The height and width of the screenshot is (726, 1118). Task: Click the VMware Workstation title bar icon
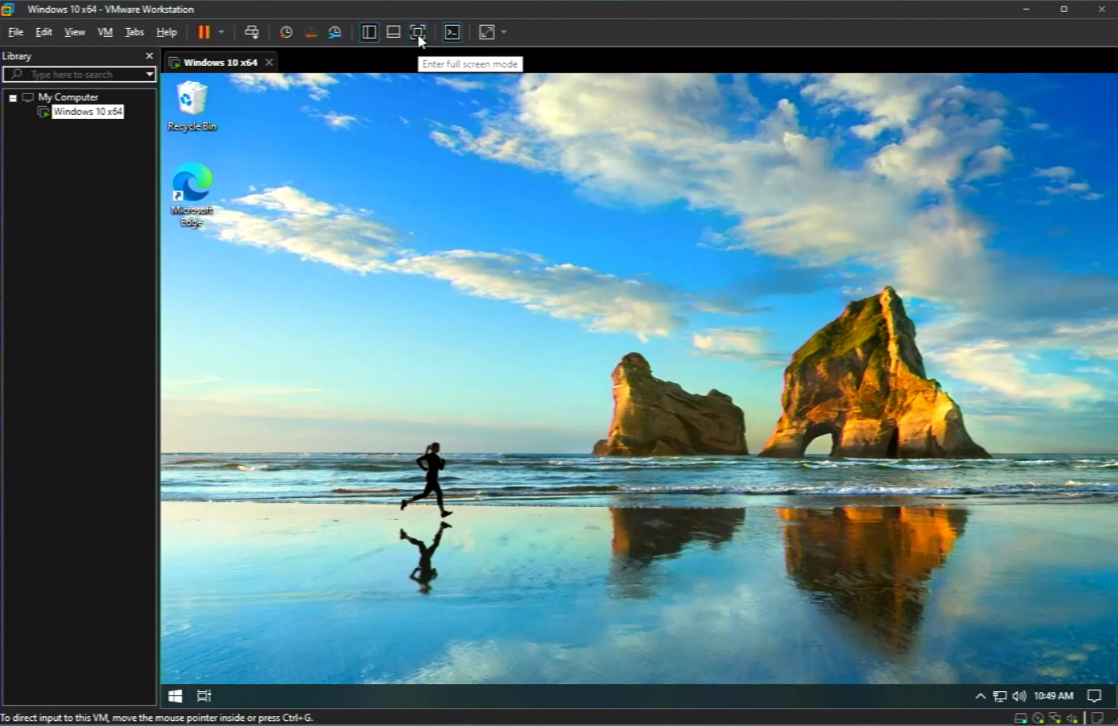click(8, 9)
